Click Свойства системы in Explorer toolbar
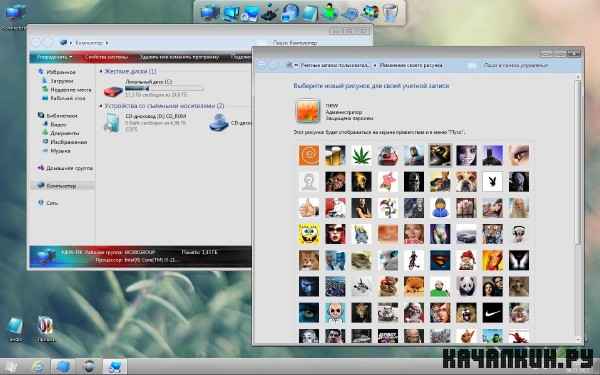This screenshot has width=600, height=375. [106, 57]
